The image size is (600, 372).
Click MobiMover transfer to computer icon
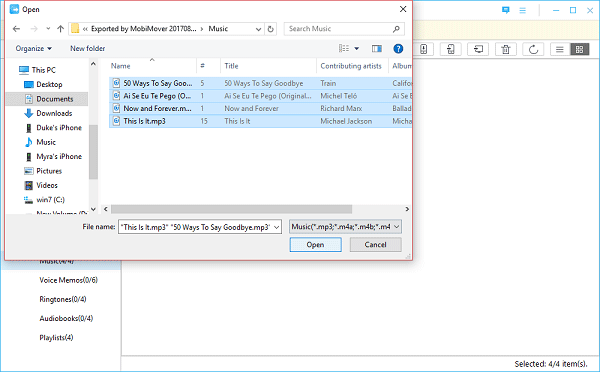[478, 49]
